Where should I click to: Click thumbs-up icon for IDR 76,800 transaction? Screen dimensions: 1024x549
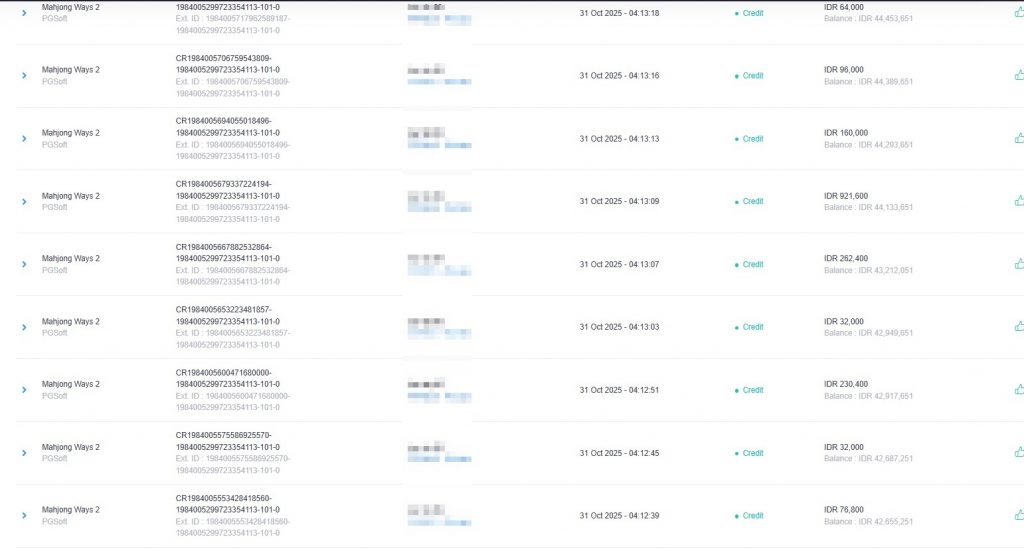point(1018,515)
